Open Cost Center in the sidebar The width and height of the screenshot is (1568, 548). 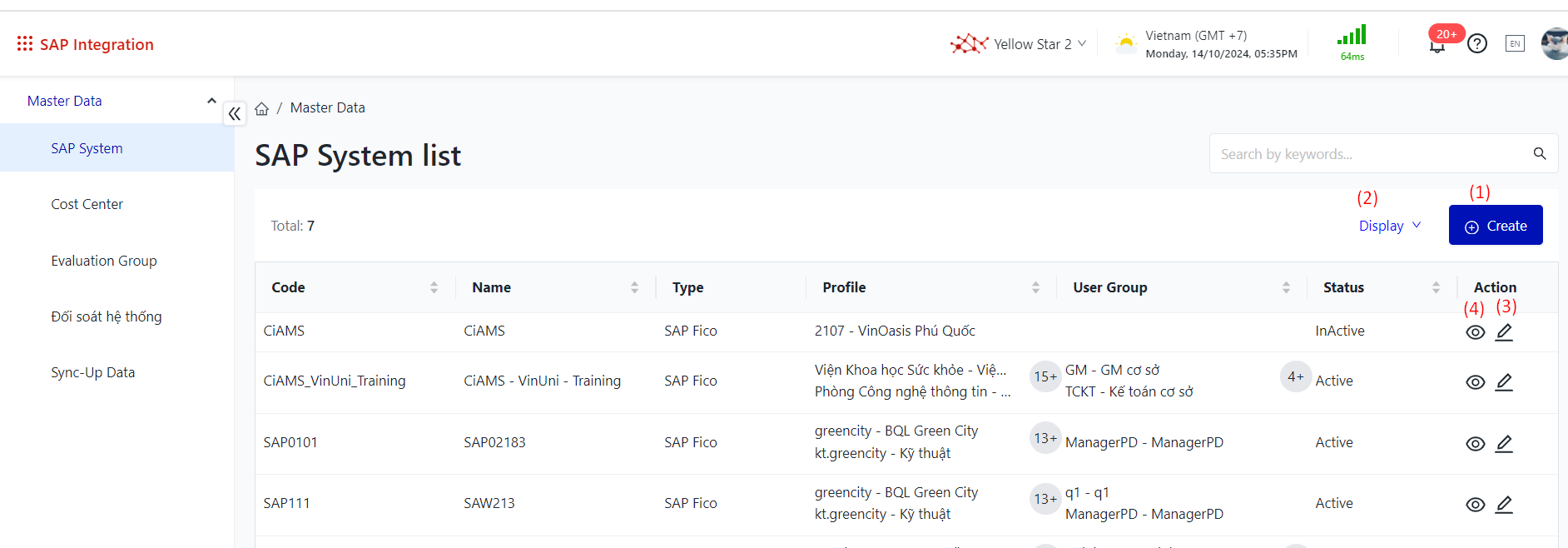pos(87,204)
